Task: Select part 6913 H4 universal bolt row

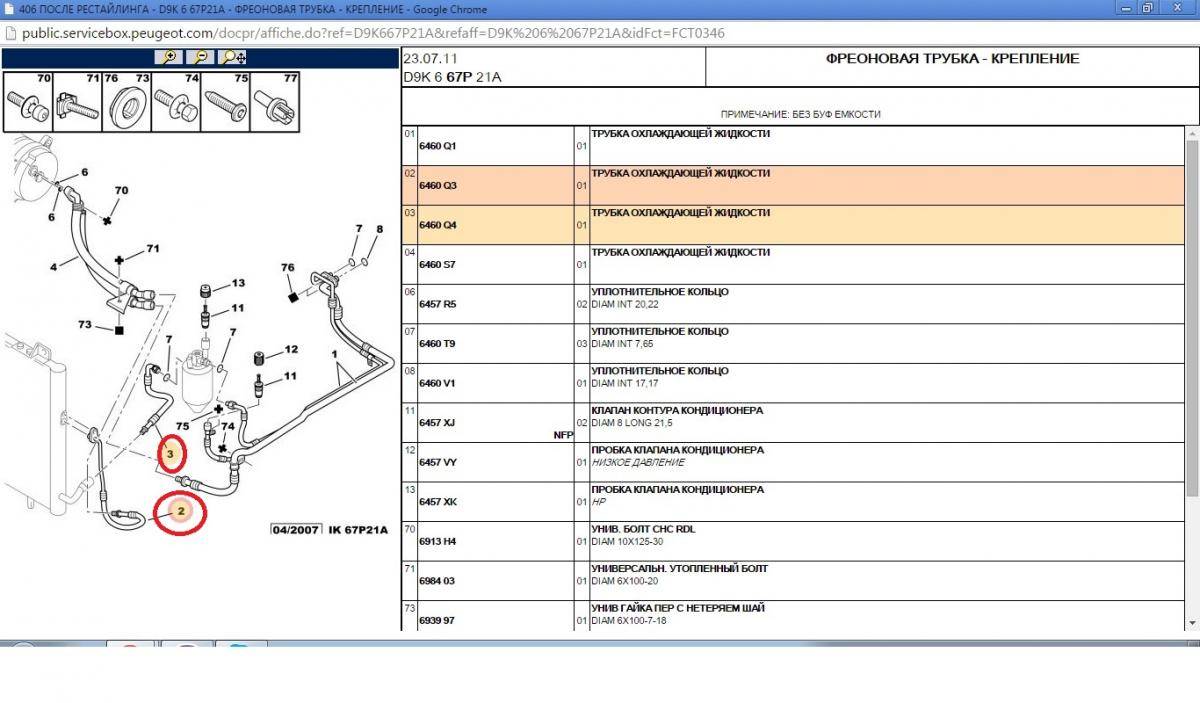Action: (x=437, y=541)
